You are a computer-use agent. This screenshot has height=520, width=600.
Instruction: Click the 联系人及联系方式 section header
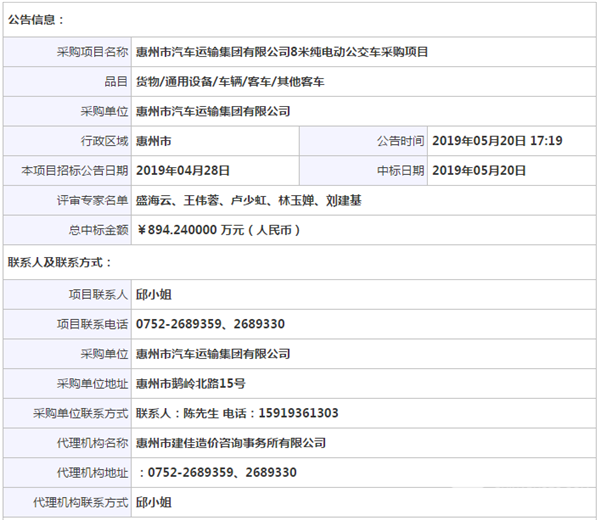(61, 262)
